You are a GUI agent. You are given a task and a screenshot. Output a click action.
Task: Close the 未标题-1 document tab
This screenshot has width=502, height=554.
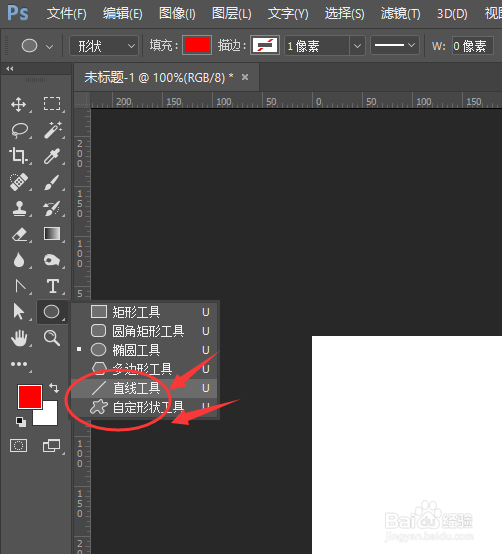click(x=245, y=77)
